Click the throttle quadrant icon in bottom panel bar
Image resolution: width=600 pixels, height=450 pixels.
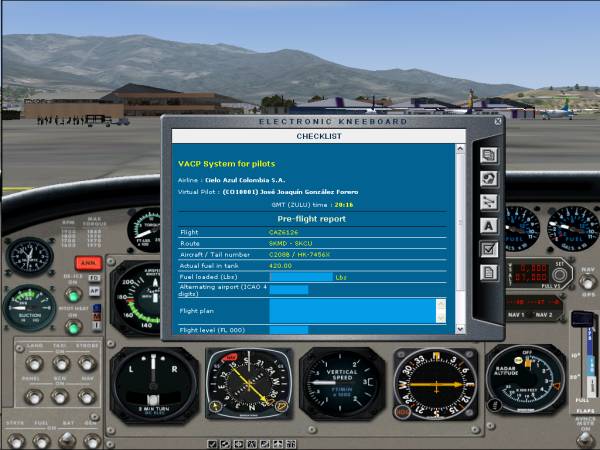[x=278, y=444]
